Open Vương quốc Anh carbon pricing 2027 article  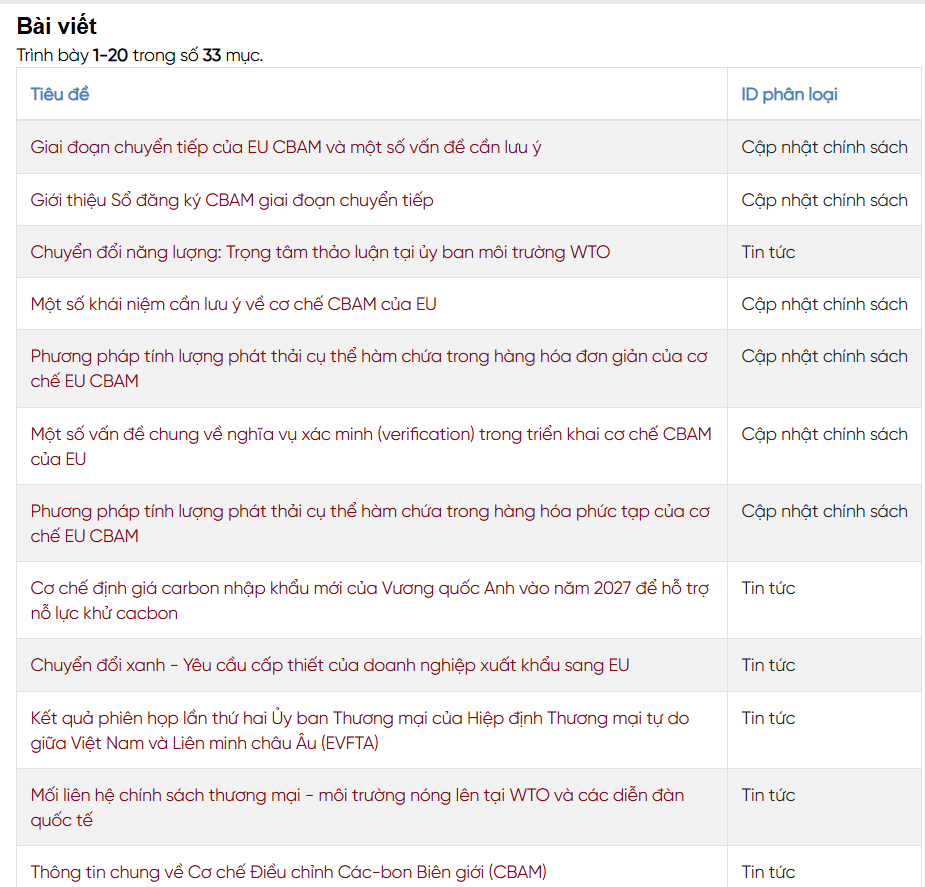pos(369,600)
